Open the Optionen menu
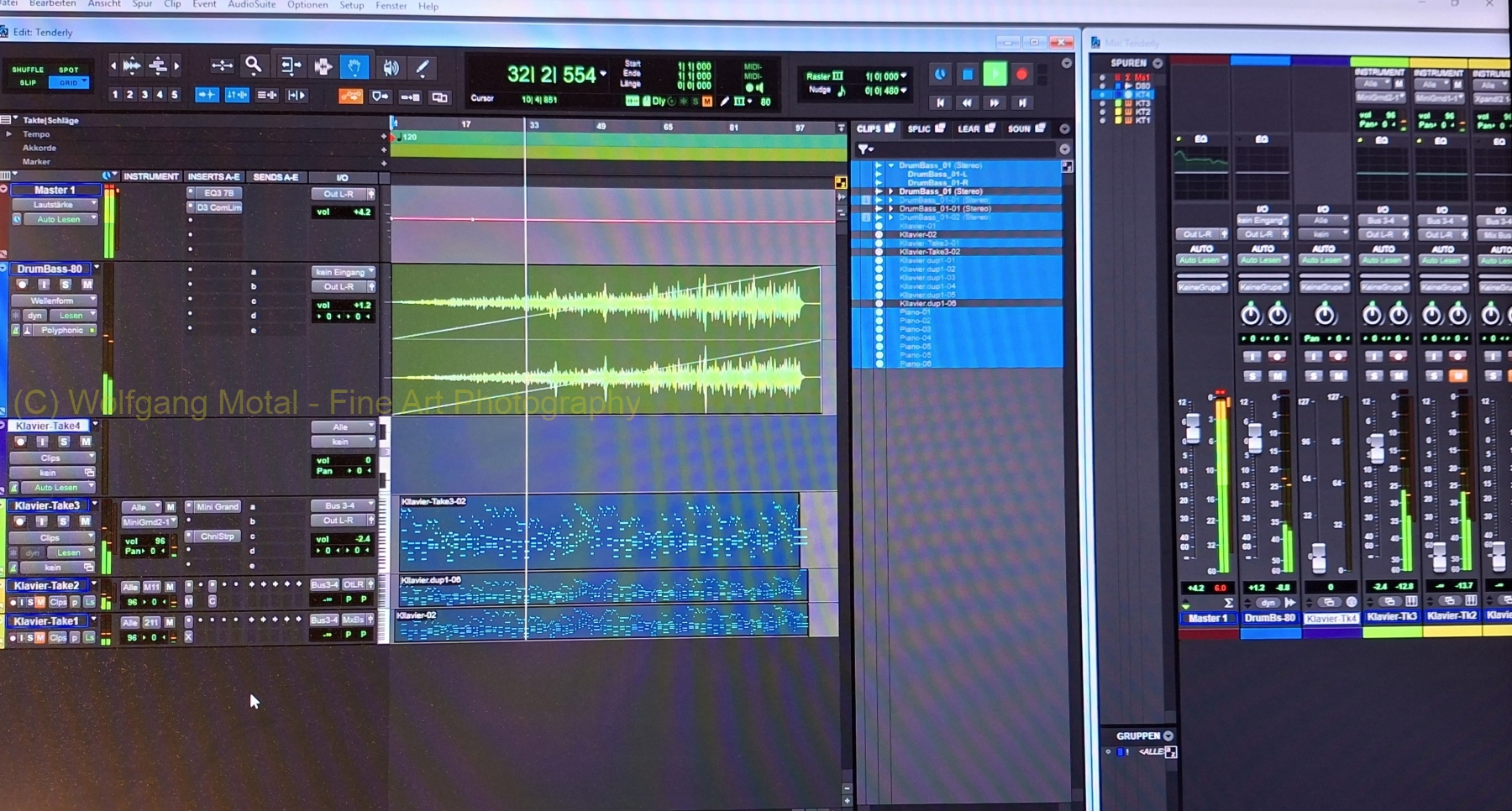This screenshot has width=1512, height=811. click(x=307, y=5)
